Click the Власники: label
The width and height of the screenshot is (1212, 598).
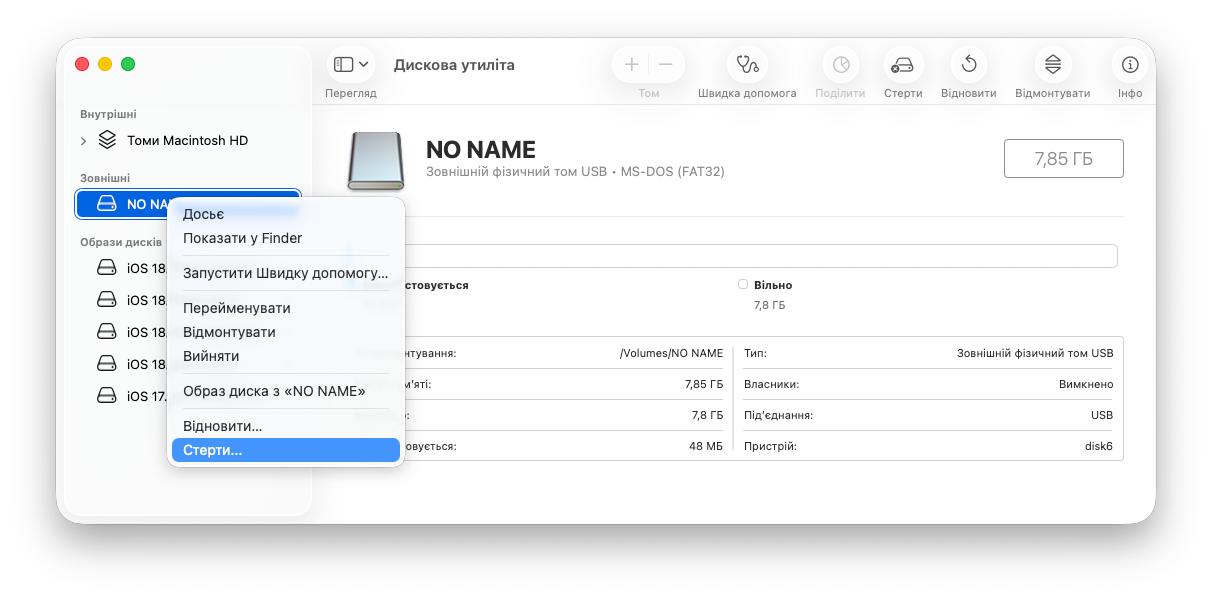pyautogui.click(x=771, y=384)
